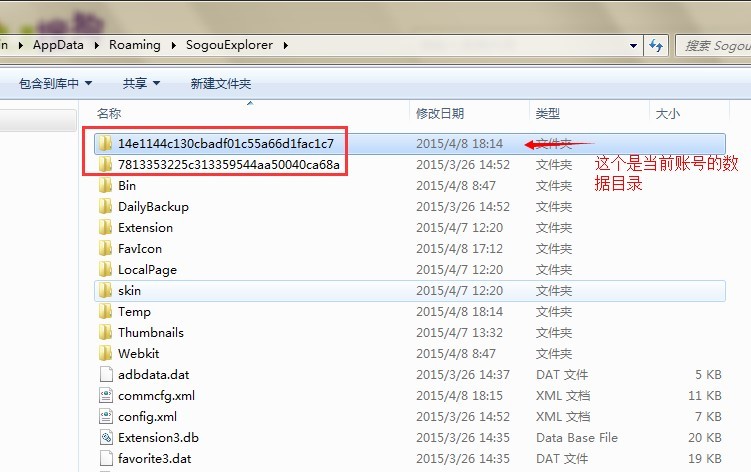Click 19 KB size of favorite3.dat
This screenshot has height=472, width=751.
coord(705,459)
